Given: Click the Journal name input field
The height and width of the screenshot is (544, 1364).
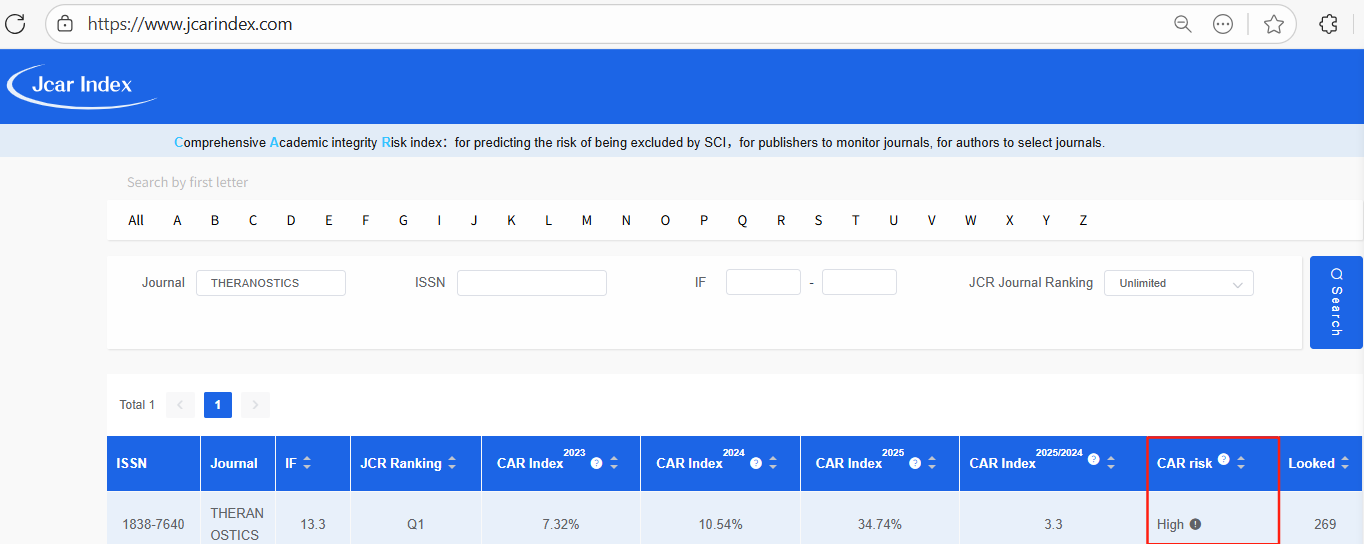Looking at the screenshot, I should pyautogui.click(x=271, y=283).
